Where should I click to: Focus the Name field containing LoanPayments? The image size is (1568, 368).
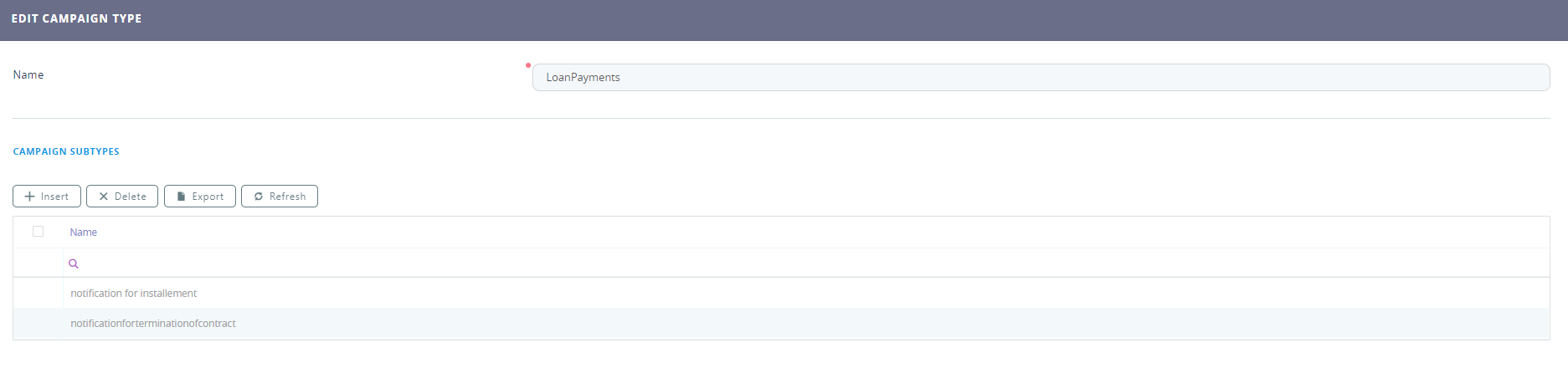(1040, 78)
